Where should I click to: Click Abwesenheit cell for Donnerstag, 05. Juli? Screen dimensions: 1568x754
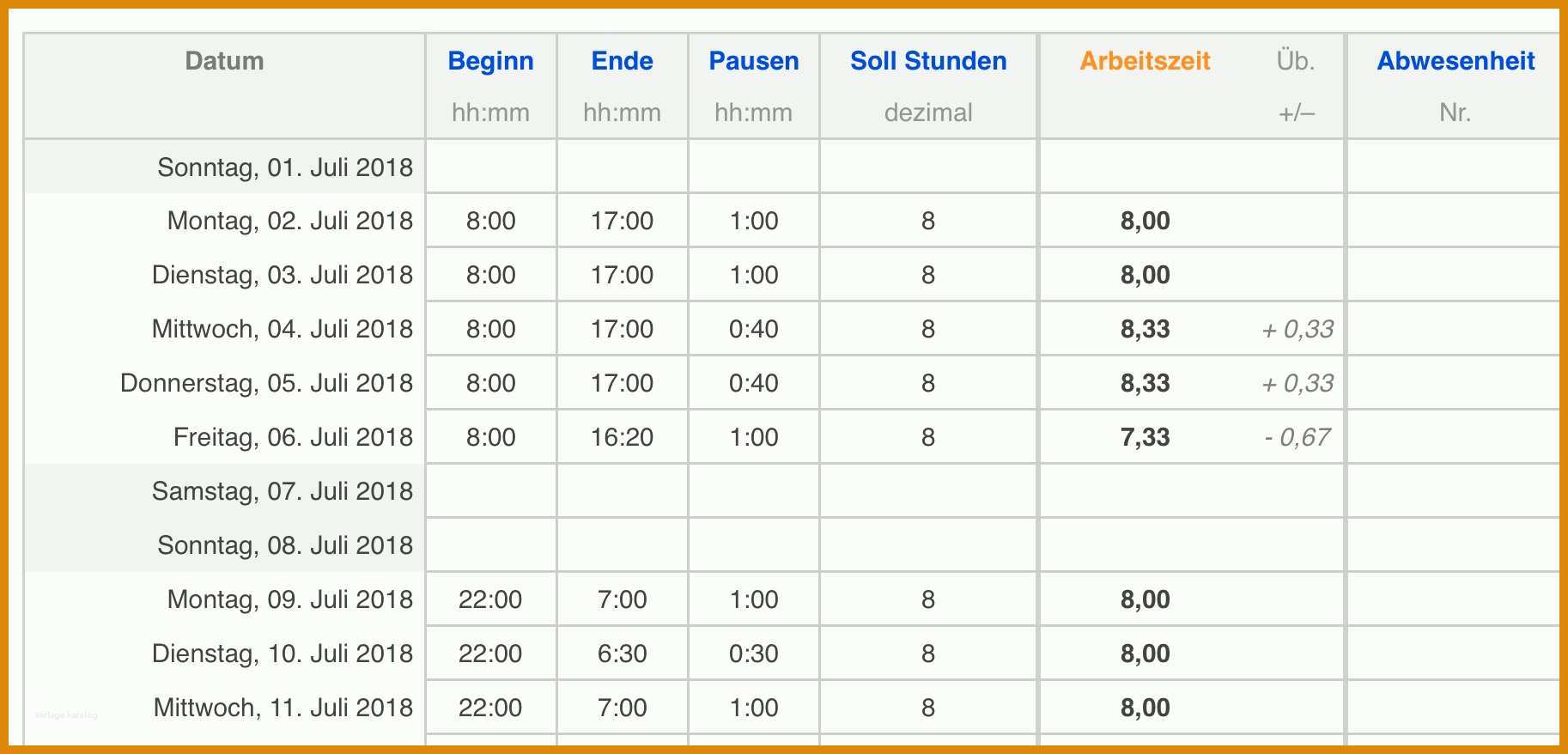coord(1453,383)
